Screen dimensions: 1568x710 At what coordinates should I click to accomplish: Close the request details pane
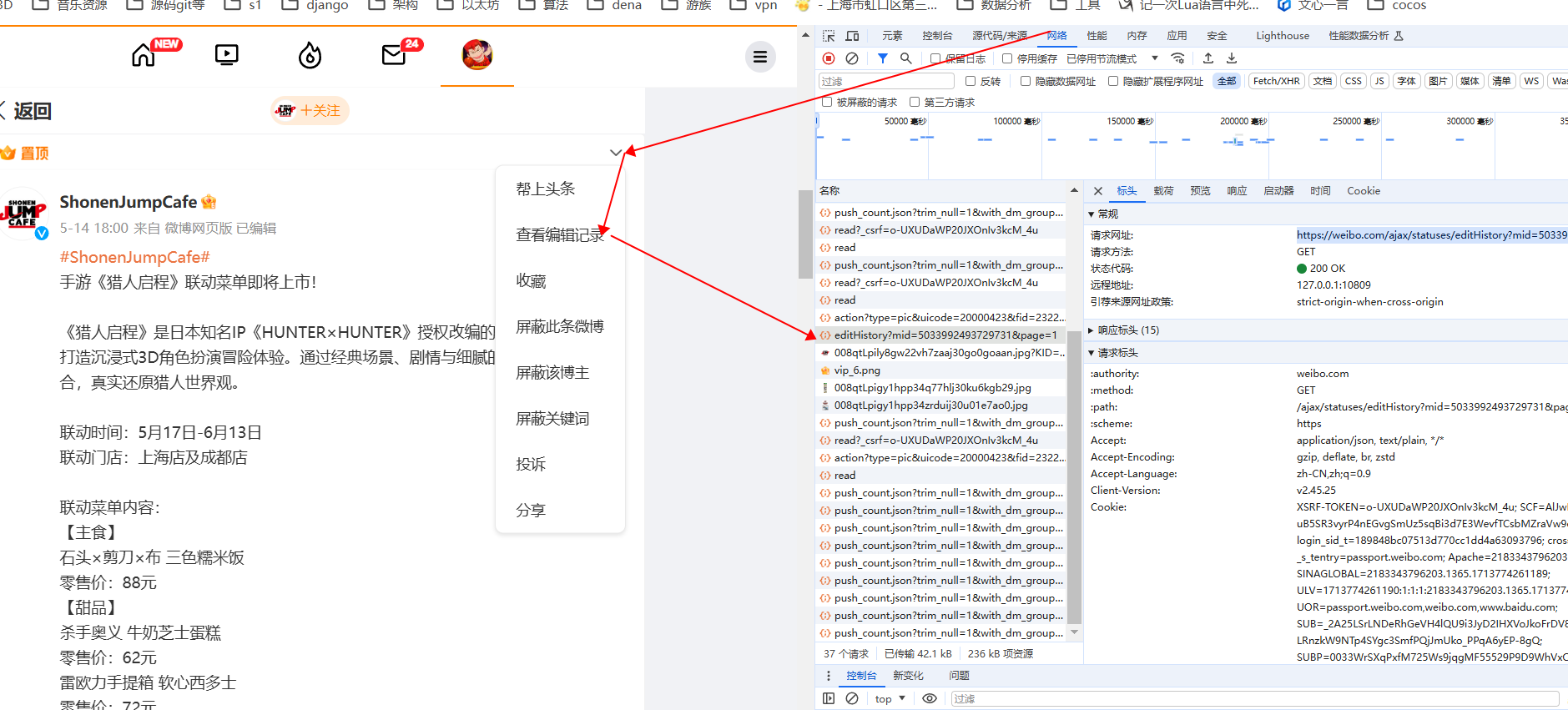1098,191
